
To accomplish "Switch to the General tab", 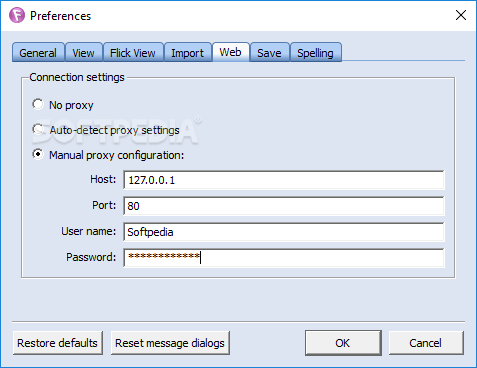I will (38, 53).
